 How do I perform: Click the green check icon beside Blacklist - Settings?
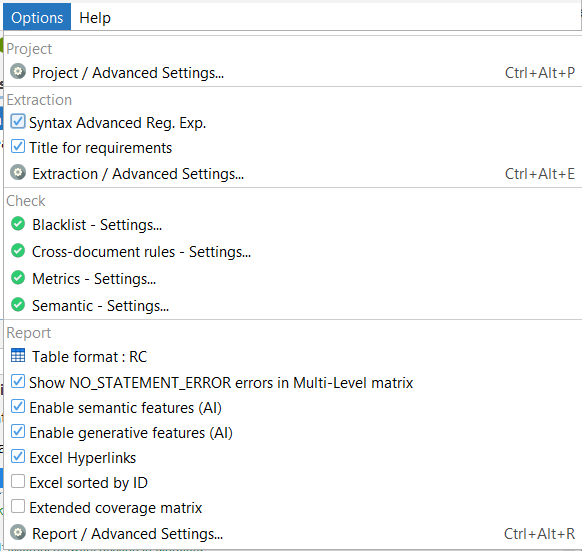click(x=18, y=224)
